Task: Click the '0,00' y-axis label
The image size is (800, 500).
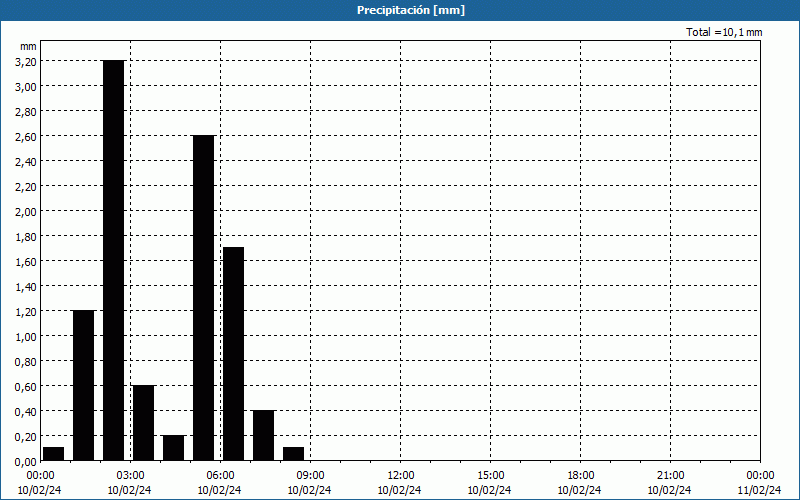Action: (x=26, y=461)
